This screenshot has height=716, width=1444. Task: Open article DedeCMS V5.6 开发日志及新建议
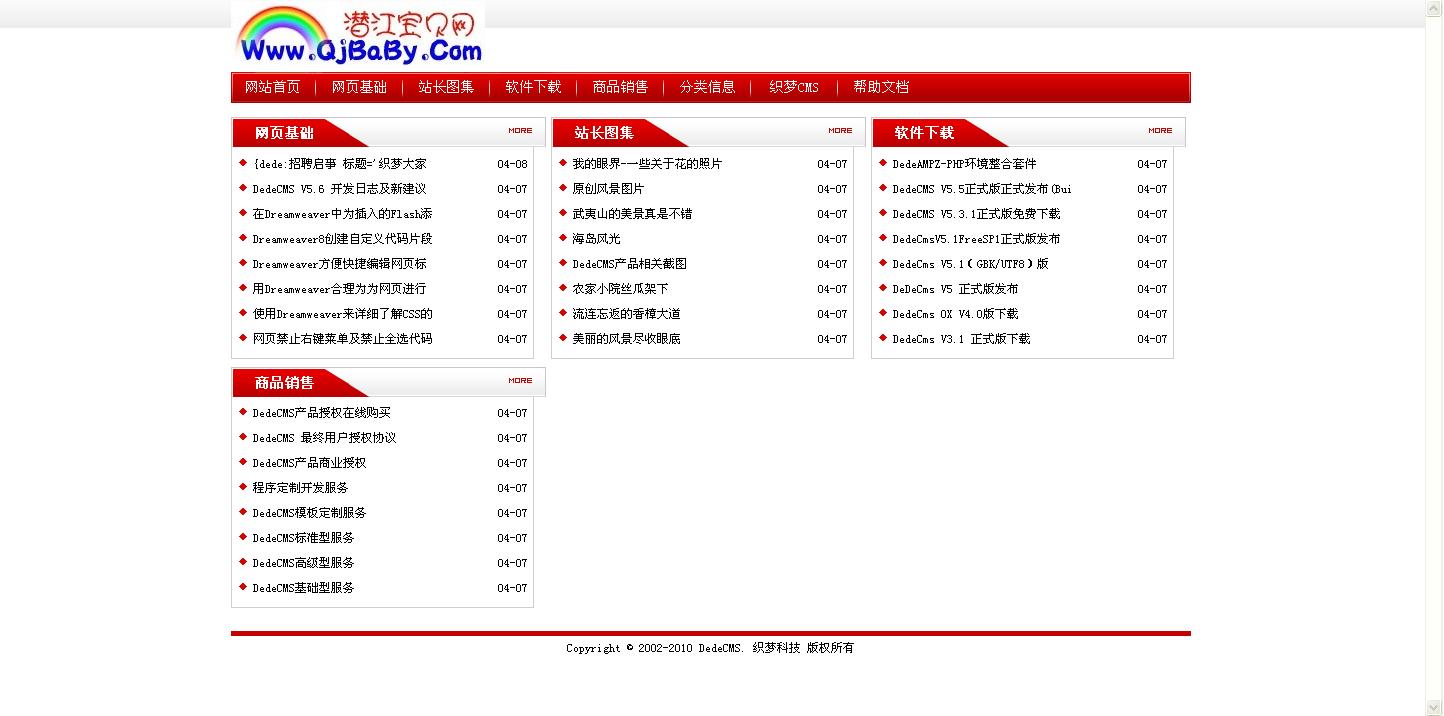pyautogui.click(x=339, y=189)
